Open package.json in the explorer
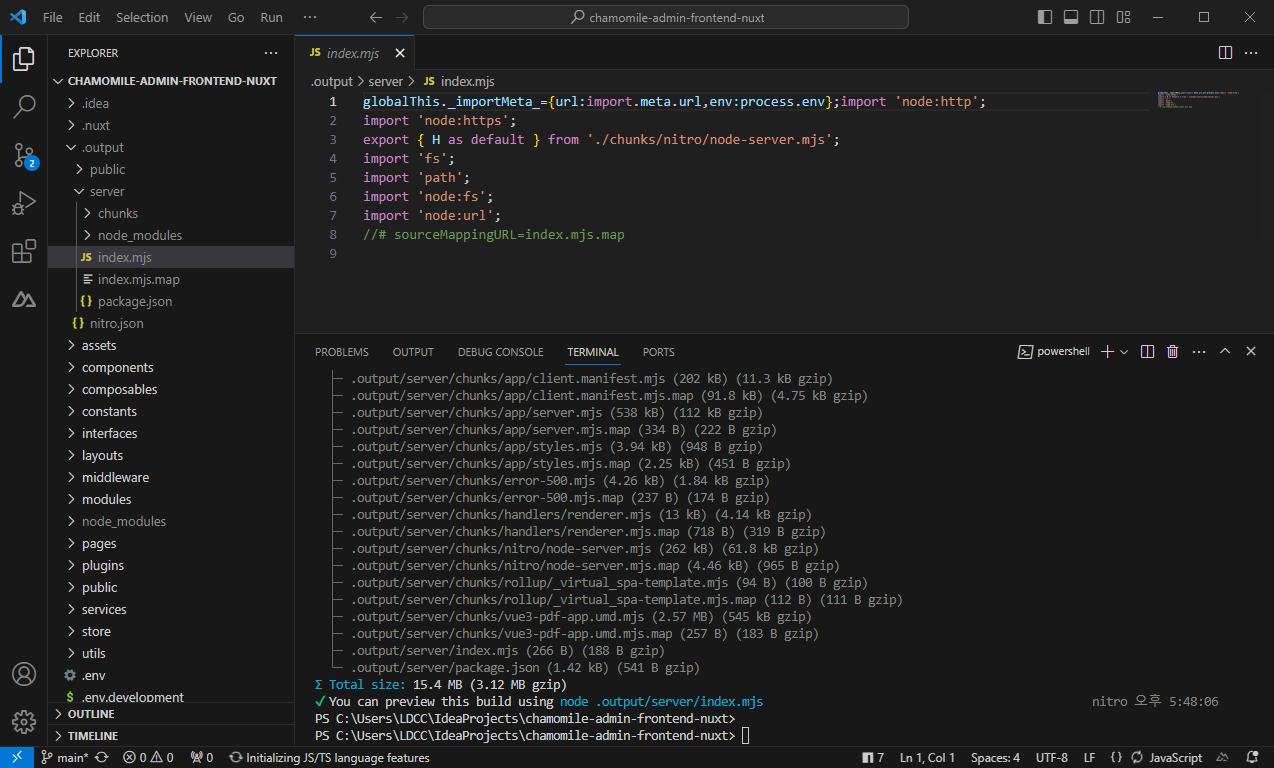This screenshot has height=768, width=1274. point(171,301)
